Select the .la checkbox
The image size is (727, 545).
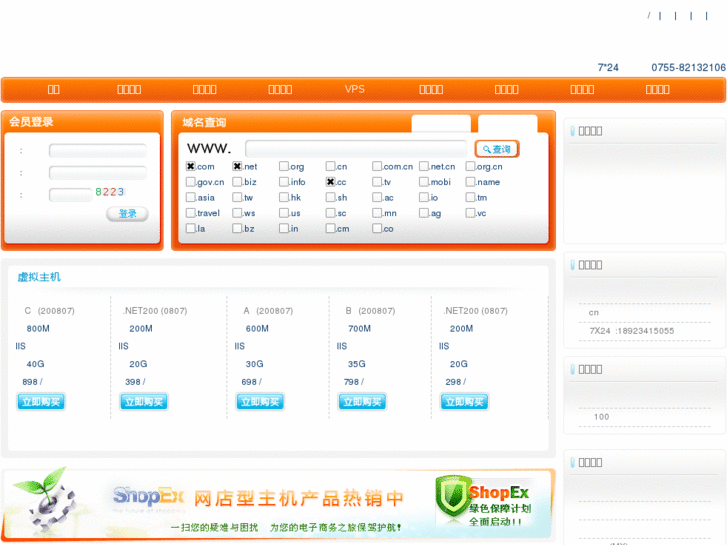point(191,228)
